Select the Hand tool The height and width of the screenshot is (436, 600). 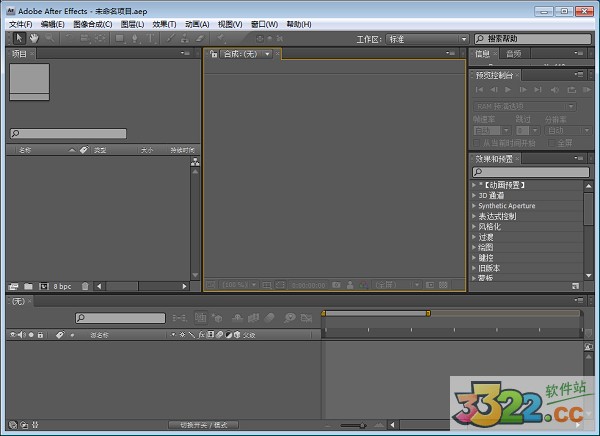coord(33,38)
